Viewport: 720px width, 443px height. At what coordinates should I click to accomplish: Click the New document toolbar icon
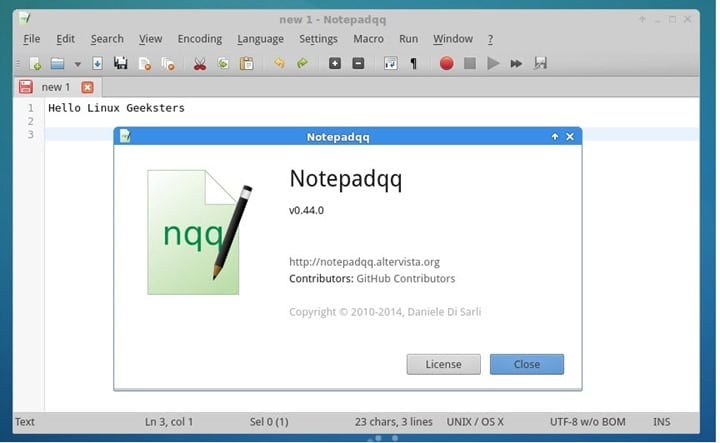(x=35, y=63)
